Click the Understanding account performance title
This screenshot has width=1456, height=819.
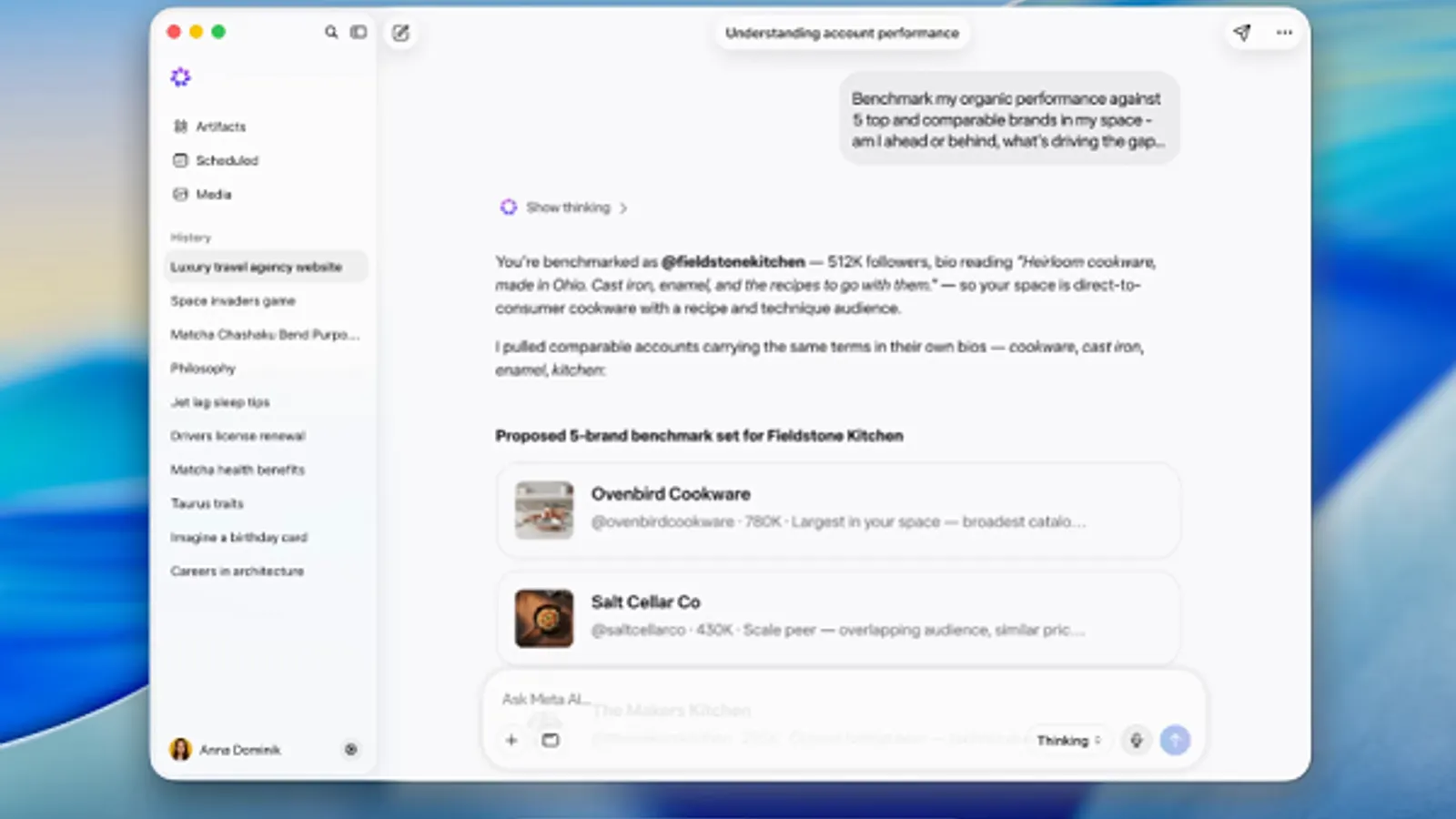(842, 33)
